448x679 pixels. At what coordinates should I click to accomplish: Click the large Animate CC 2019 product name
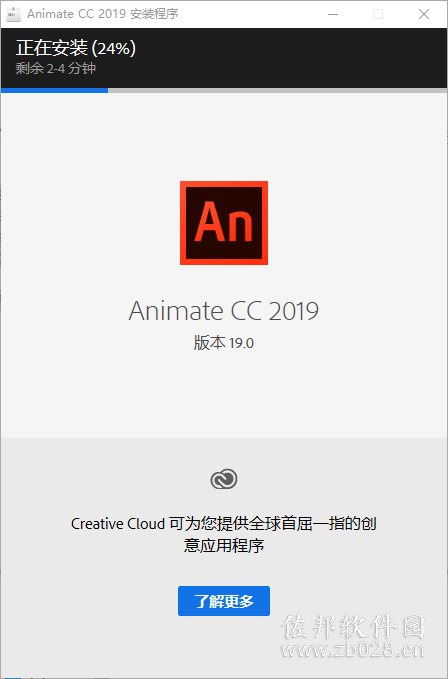pyautogui.click(x=224, y=311)
